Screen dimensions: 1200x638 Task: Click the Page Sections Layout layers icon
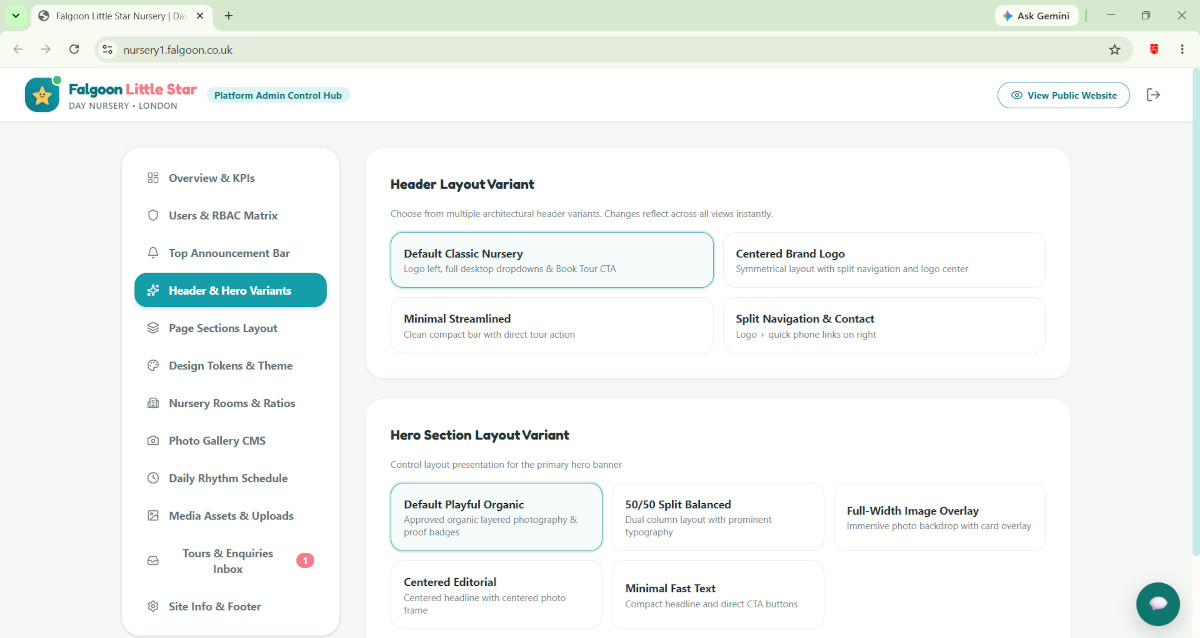coord(153,328)
